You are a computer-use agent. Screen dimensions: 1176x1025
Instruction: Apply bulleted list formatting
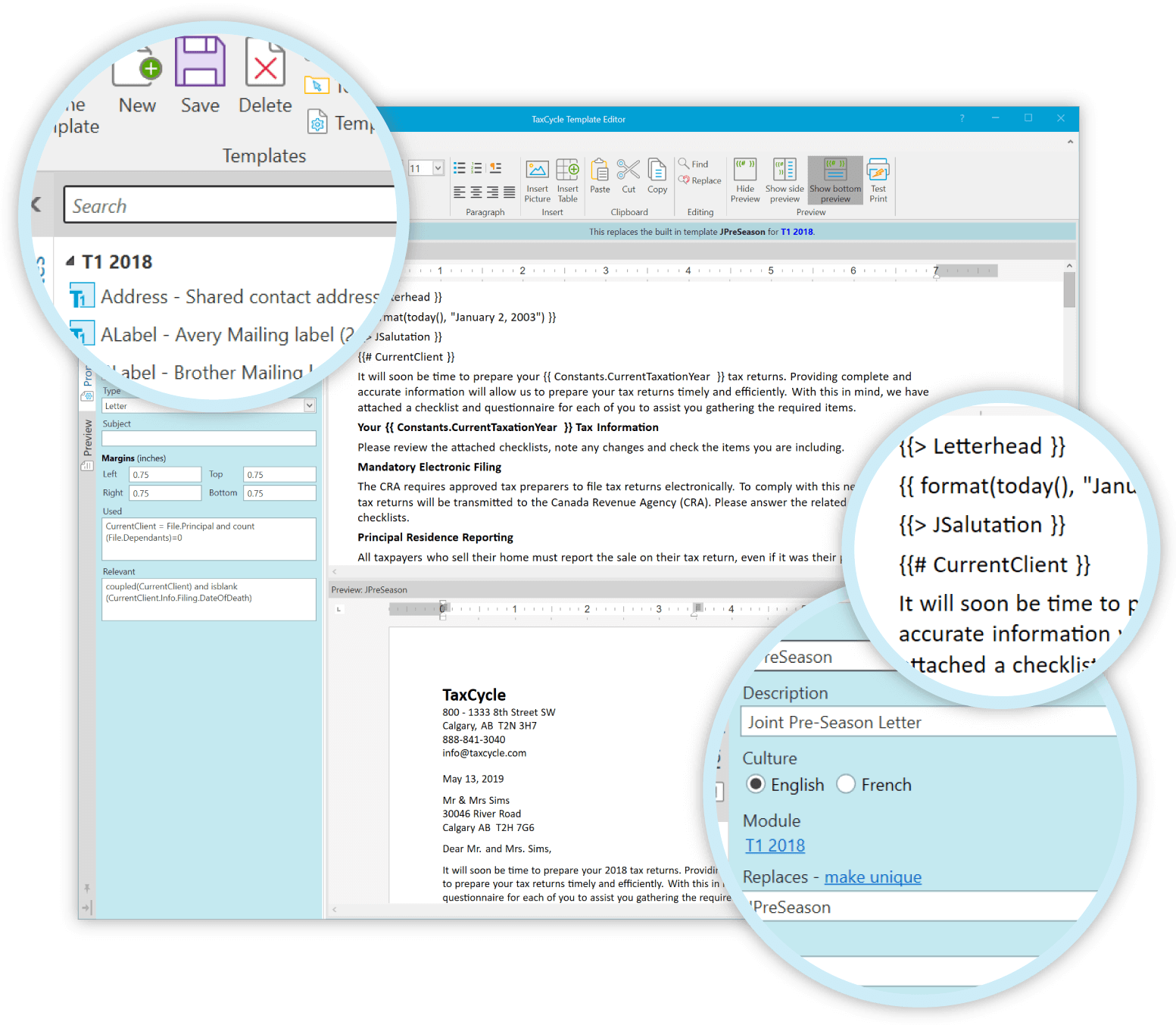[x=460, y=168]
